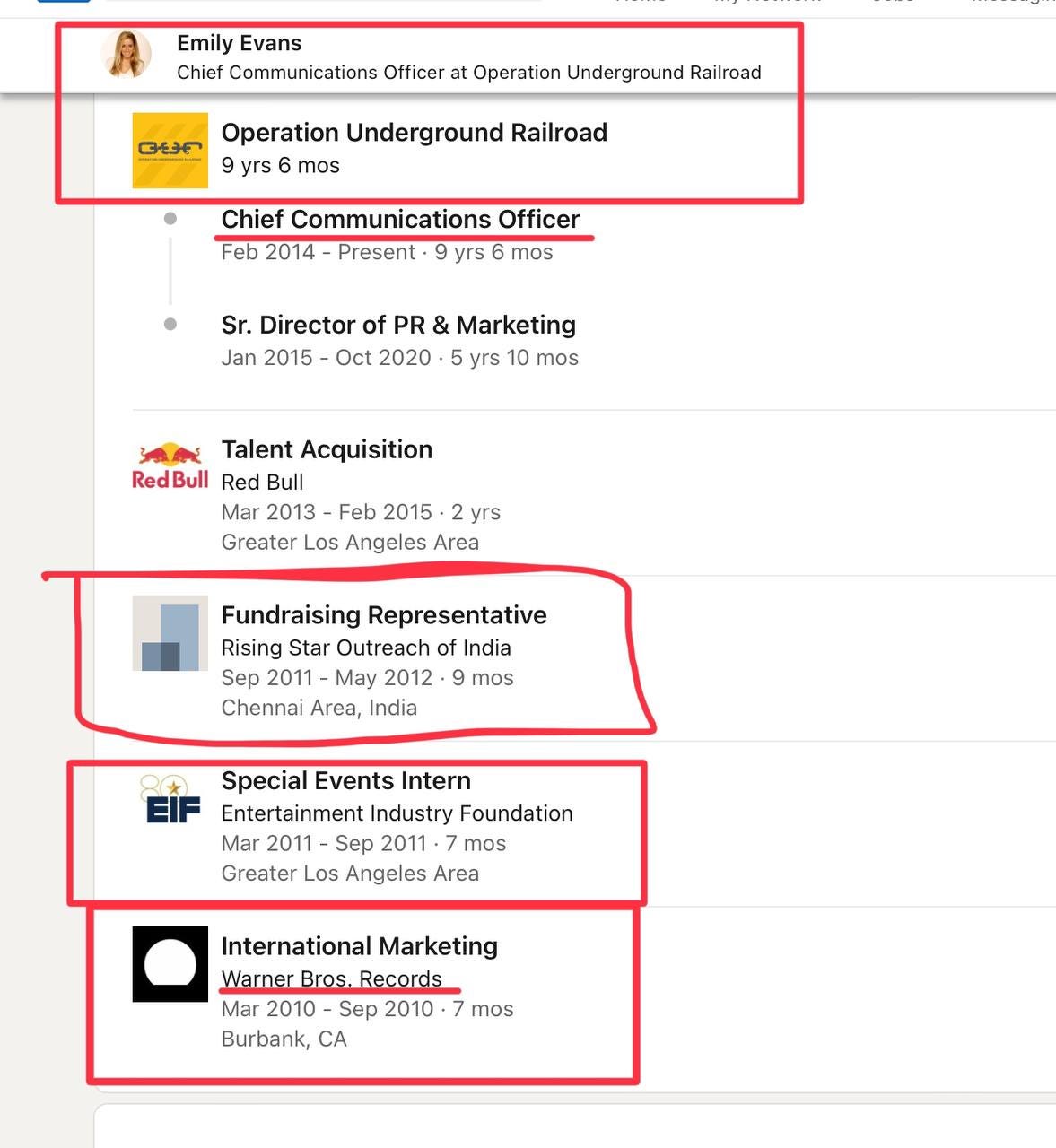Open Operation Underground Railroad company logo

coord(170,150)
